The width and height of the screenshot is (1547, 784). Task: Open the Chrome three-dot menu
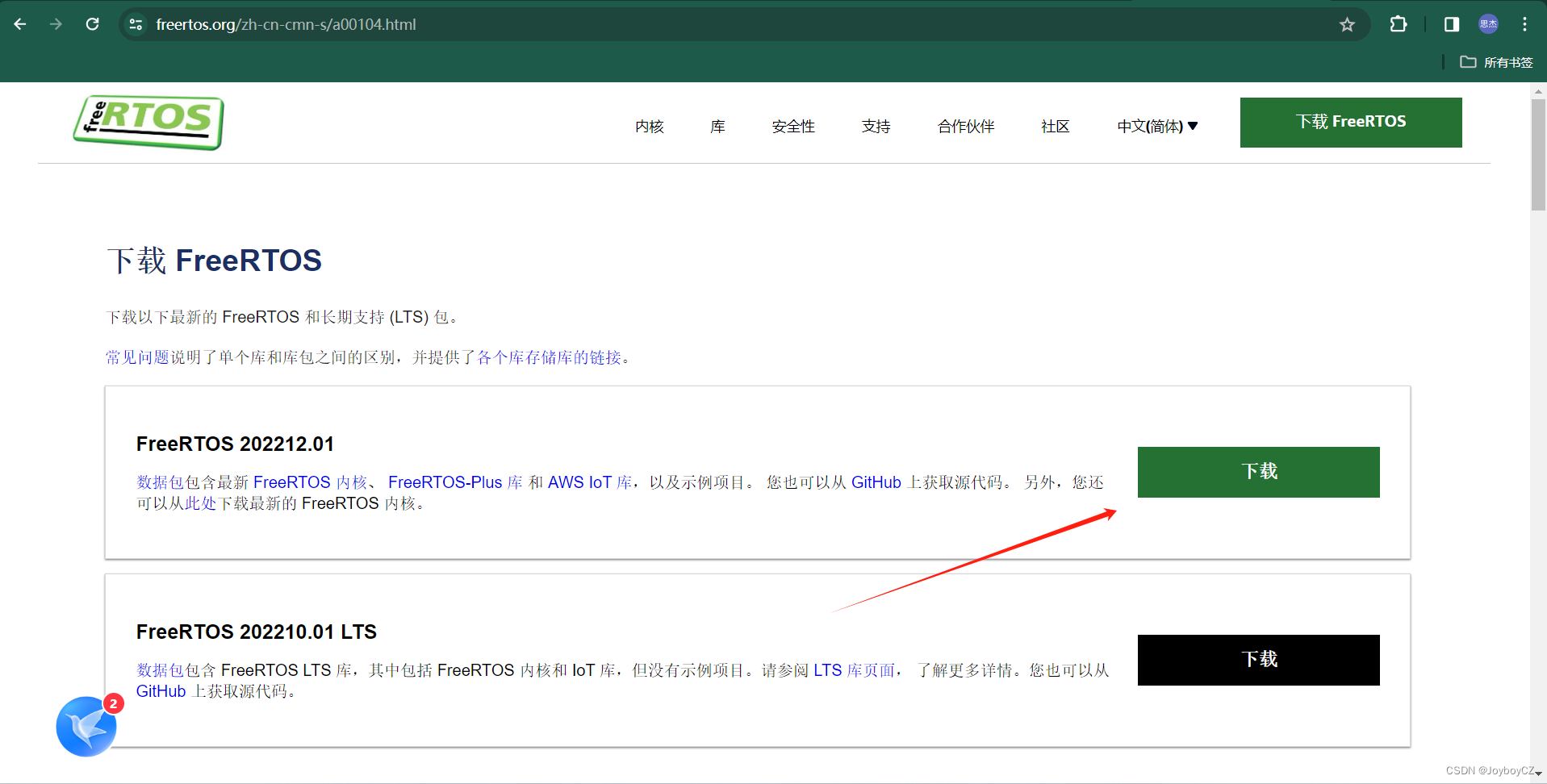click(1524, 24)
